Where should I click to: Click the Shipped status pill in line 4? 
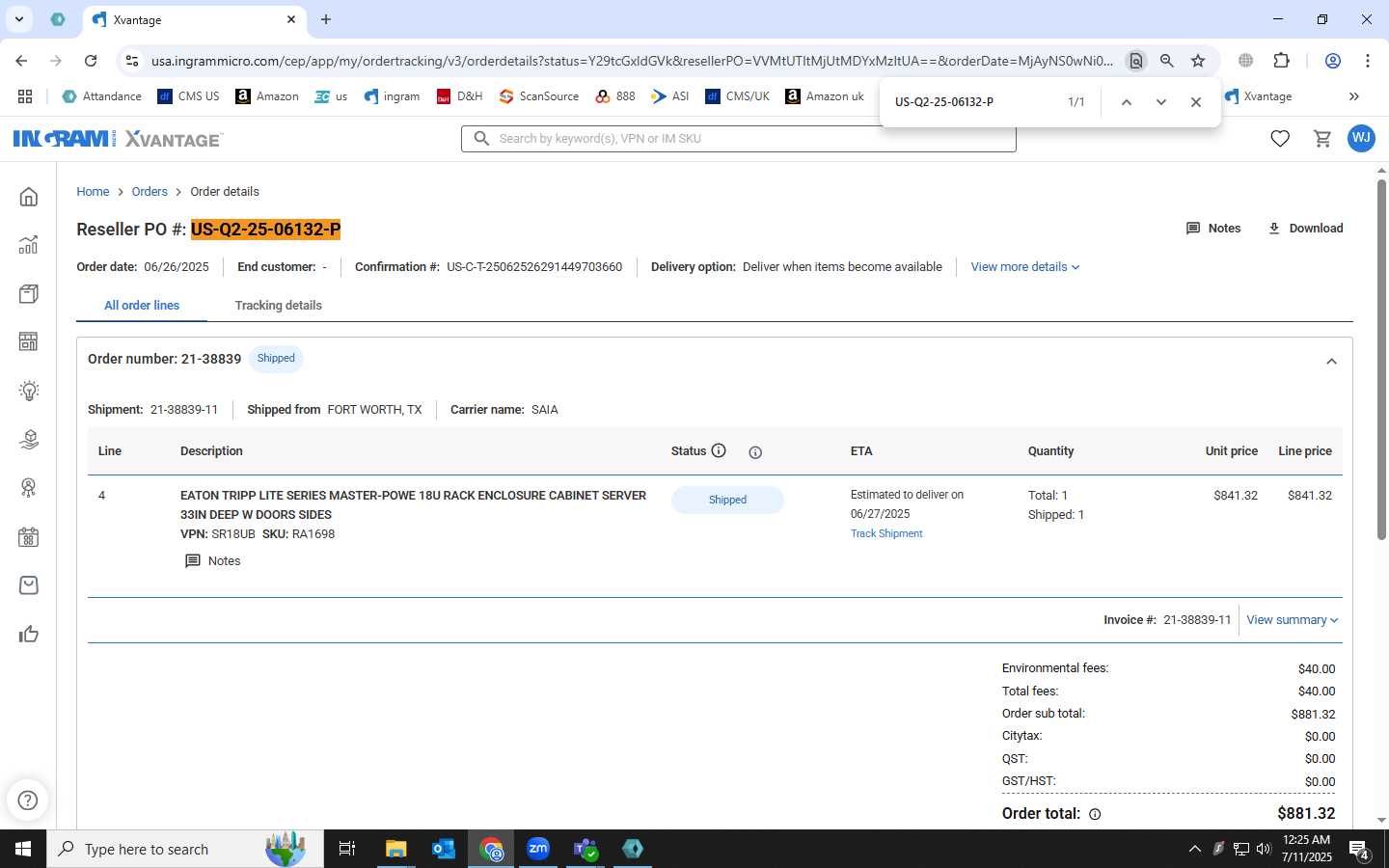[727, 500]
